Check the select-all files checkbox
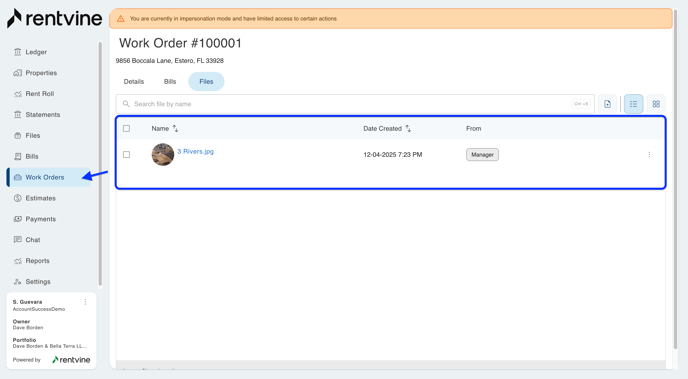The height and width of the screenshot is (379, 688). (126, 129)
